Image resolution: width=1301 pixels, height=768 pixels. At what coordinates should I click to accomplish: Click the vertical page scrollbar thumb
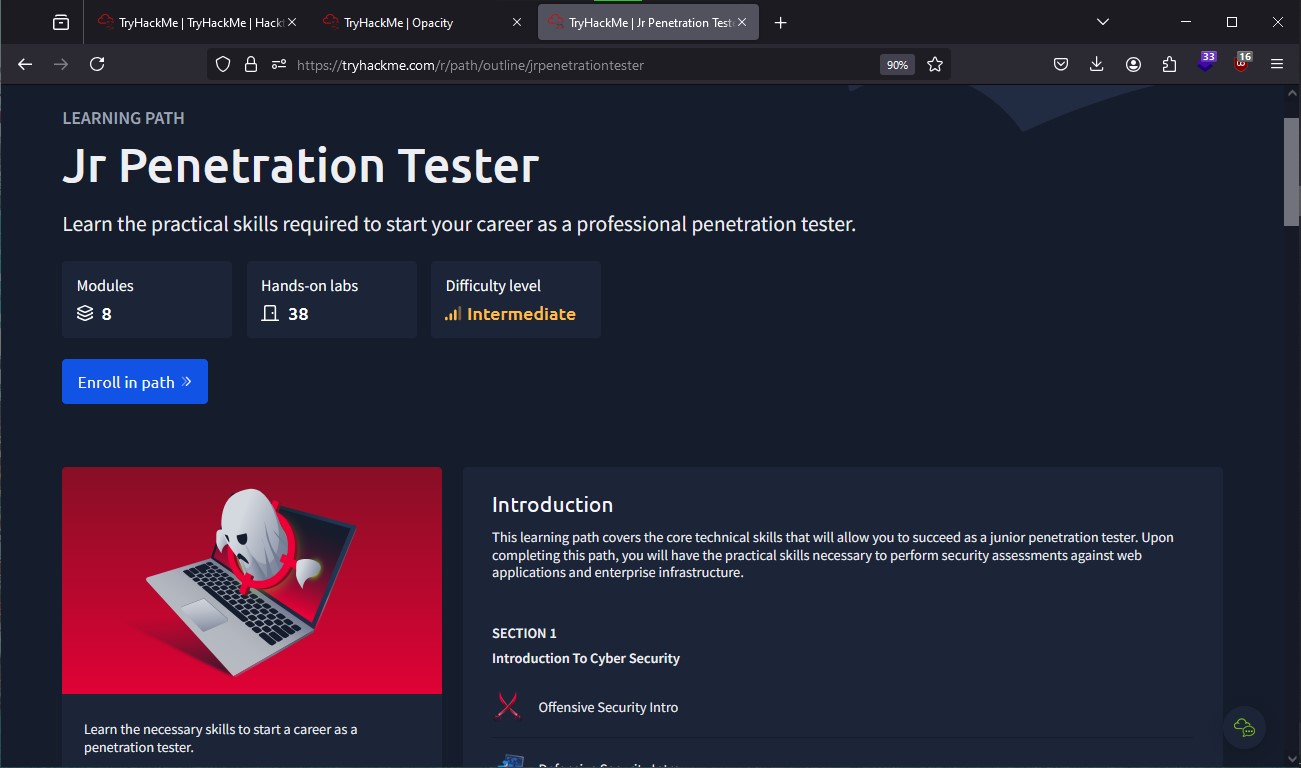coord(1291,172)
